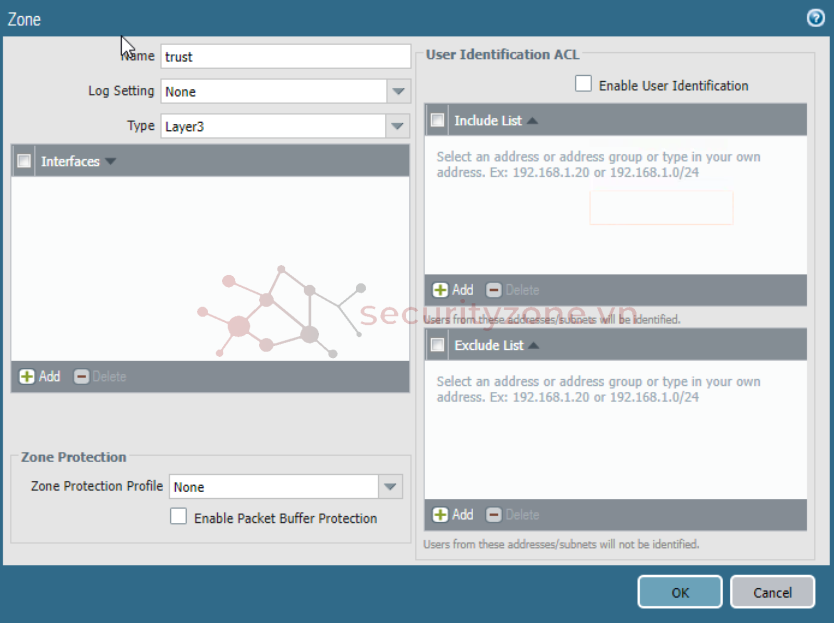Click the User Identification ACL heading
The width and height of the screenshot is (834, 623).
tap(503, 54)
